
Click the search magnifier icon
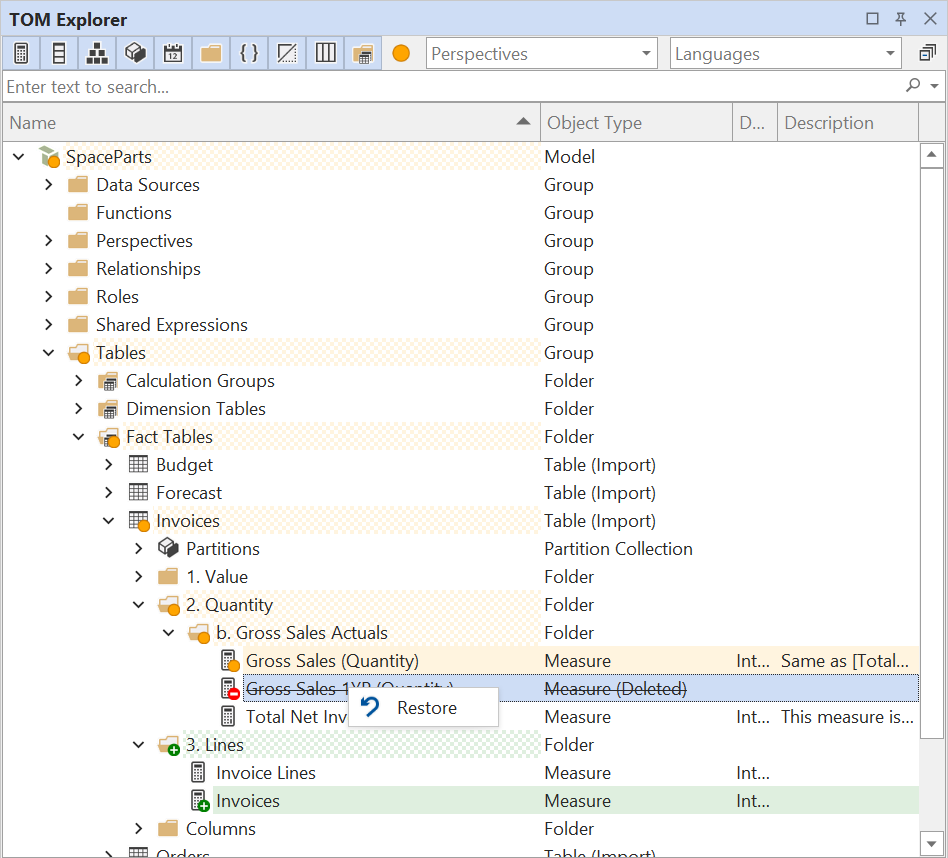point(913,85)
